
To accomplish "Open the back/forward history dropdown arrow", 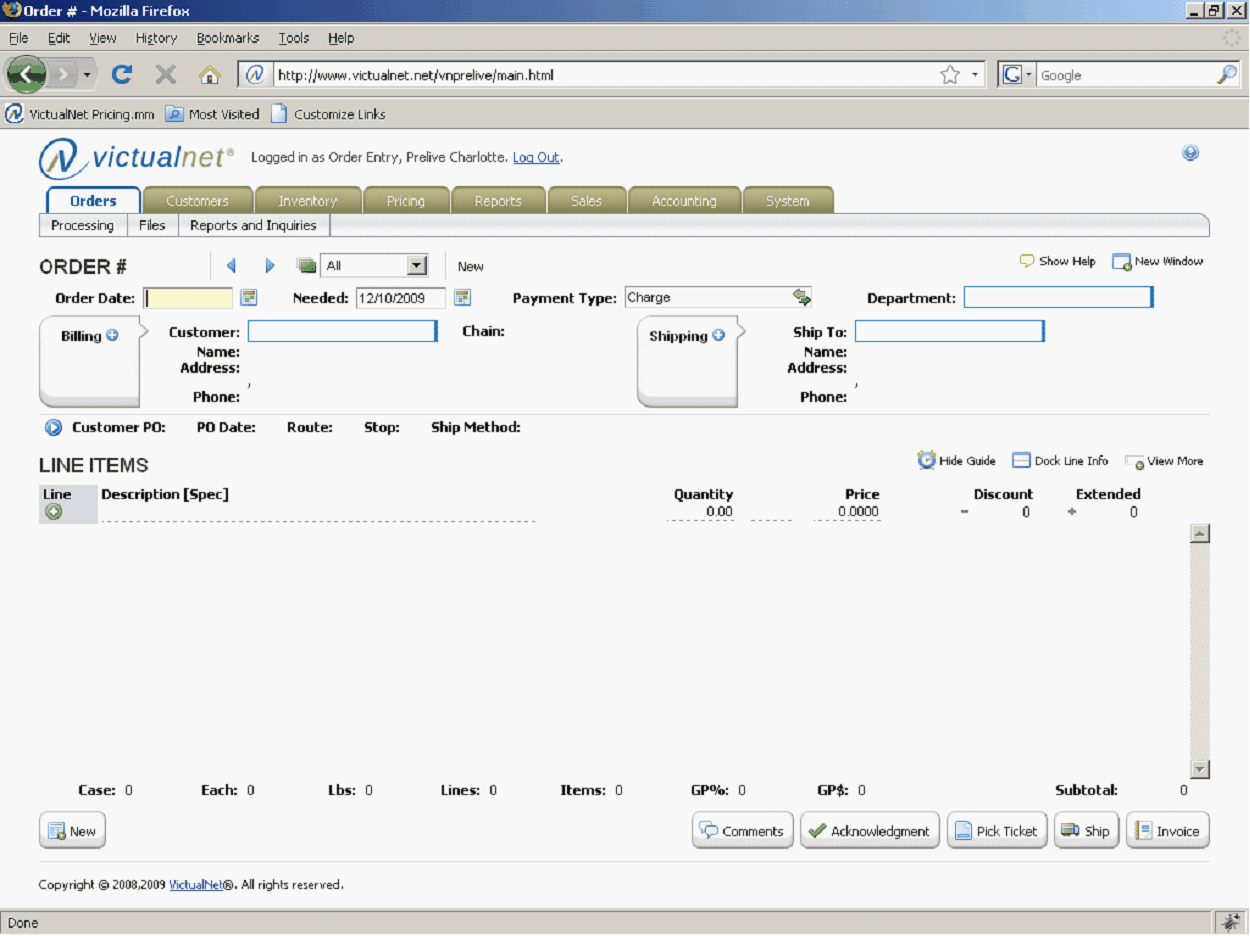I will click(x=88, y=75).
